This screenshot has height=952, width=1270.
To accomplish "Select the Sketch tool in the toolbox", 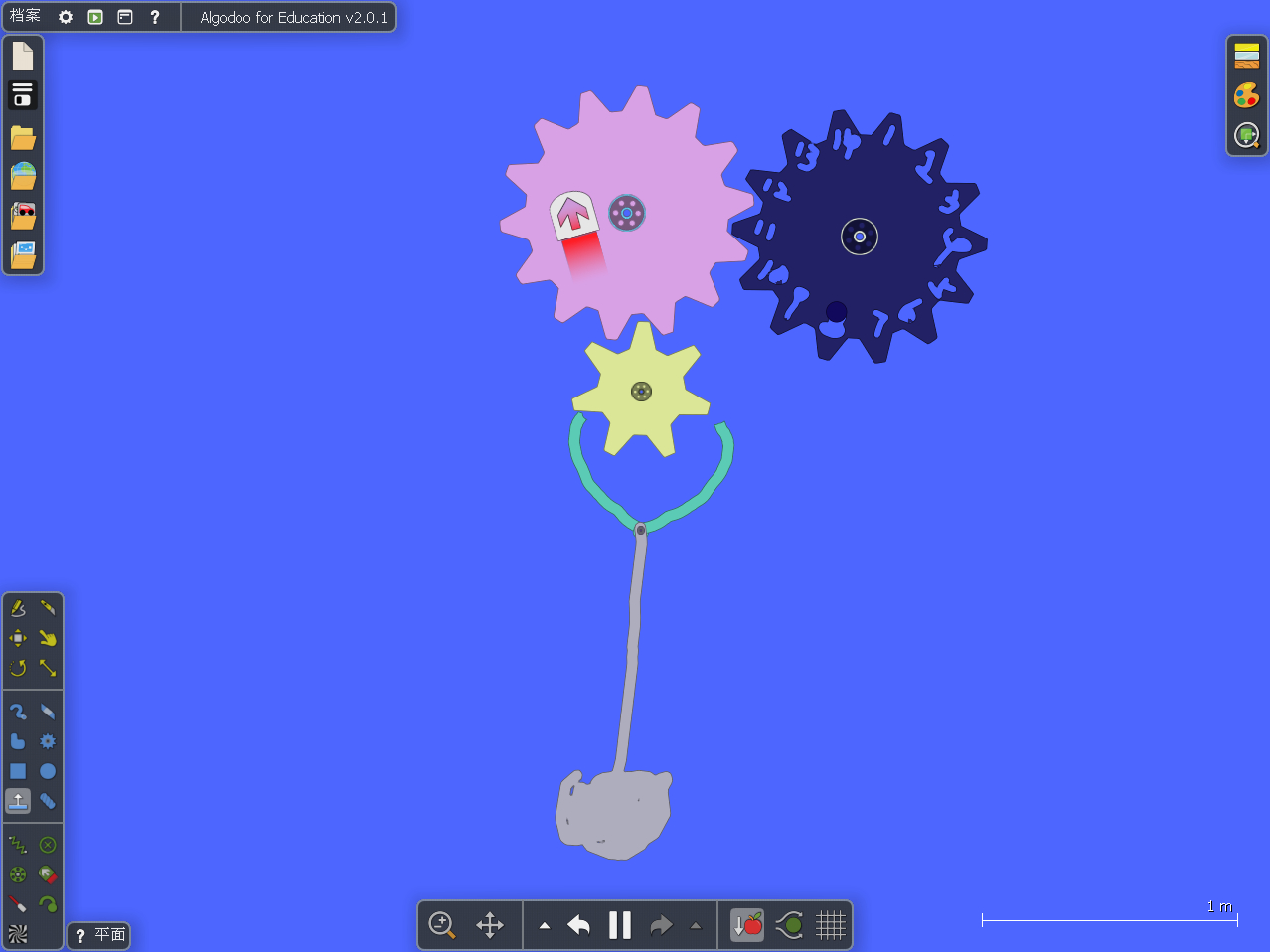I will [x=18, y=607].
